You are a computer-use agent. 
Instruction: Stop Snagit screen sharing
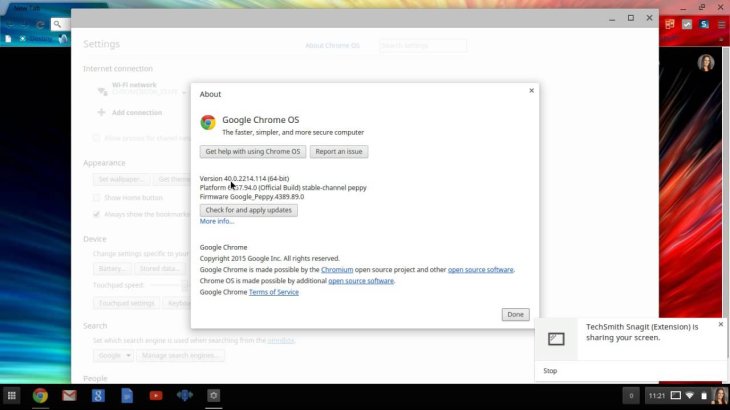click(x=550, y=371)
